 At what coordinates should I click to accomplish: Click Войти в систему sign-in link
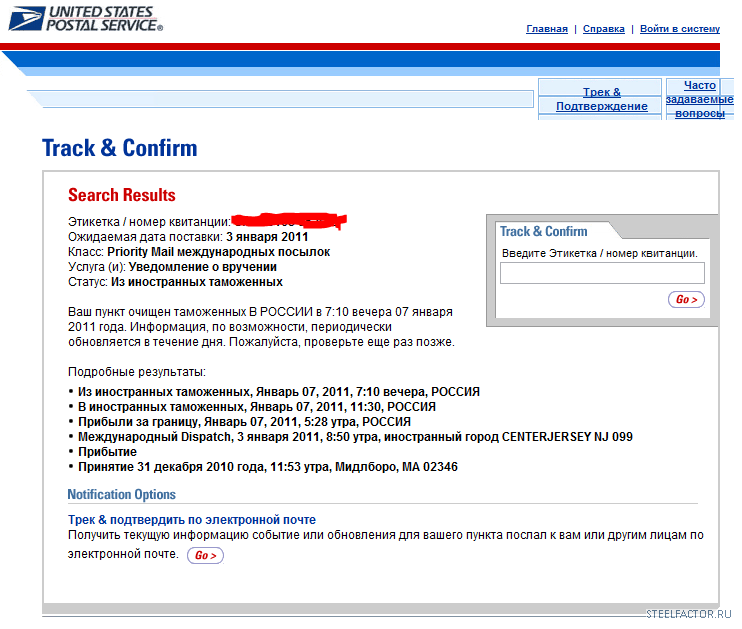(680, 29)
